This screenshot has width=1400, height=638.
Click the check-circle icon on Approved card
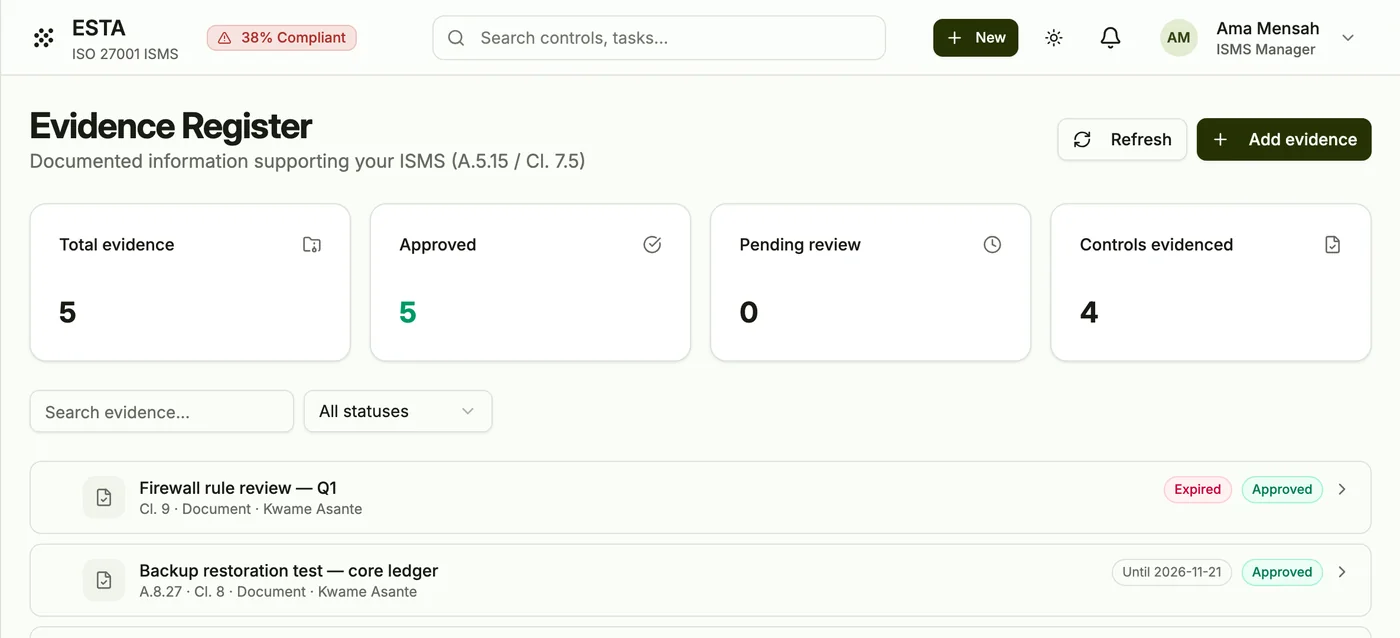pos(652,244)
